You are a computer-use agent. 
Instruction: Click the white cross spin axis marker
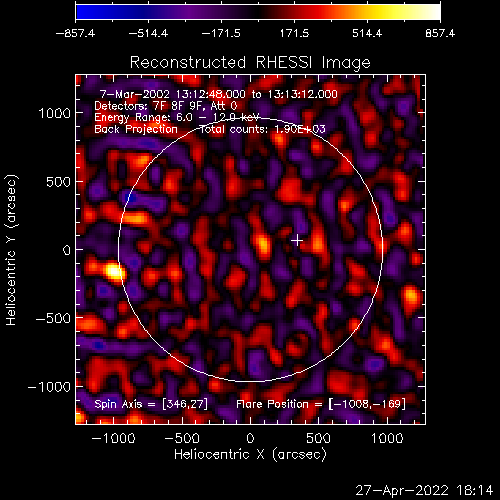click(297, 240)
